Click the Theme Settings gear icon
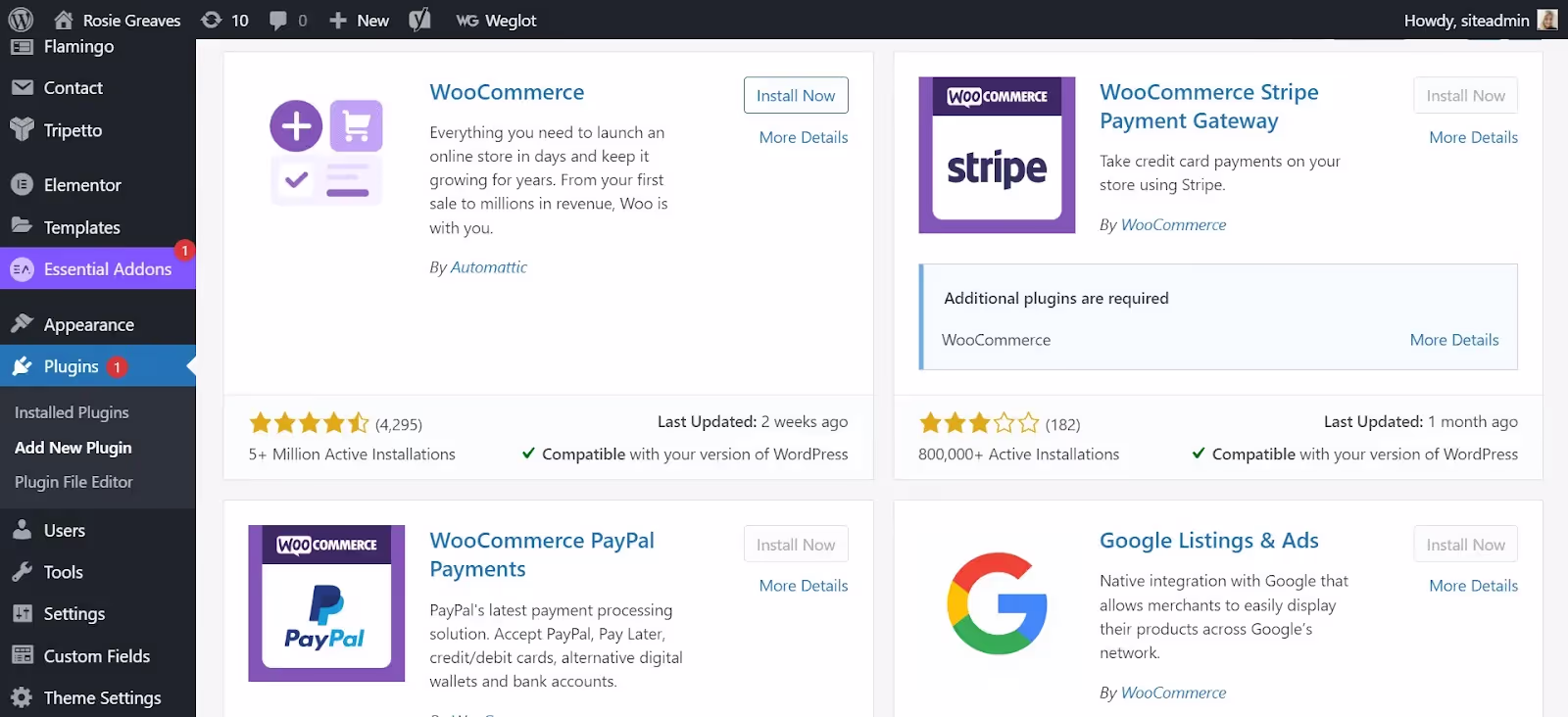Viewport: 1568px width, 717px height. (22, 697)
